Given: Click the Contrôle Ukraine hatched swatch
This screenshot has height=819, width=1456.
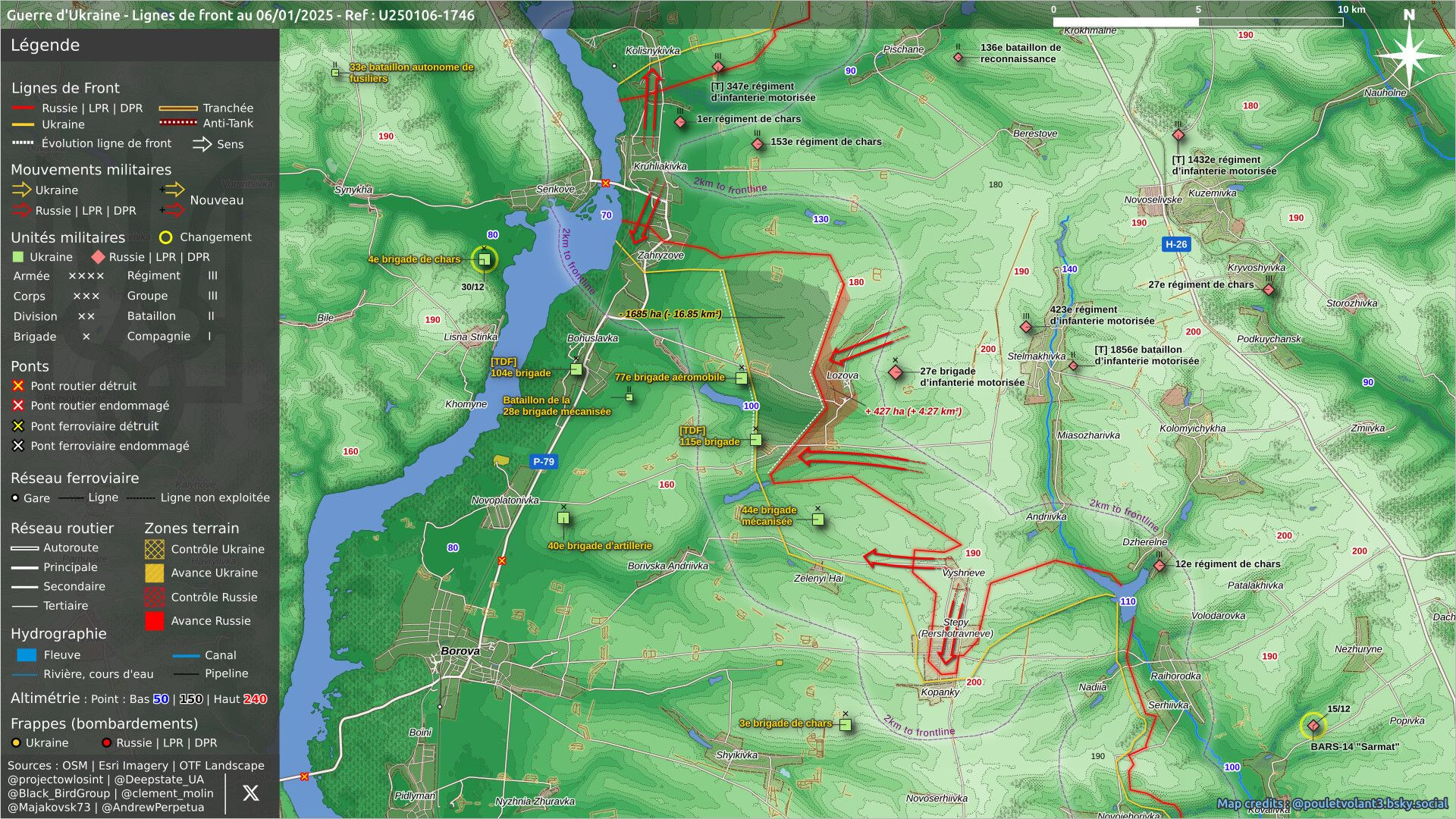Looking at the screenshot, I should pyautogui.click(x=155, y=549).
